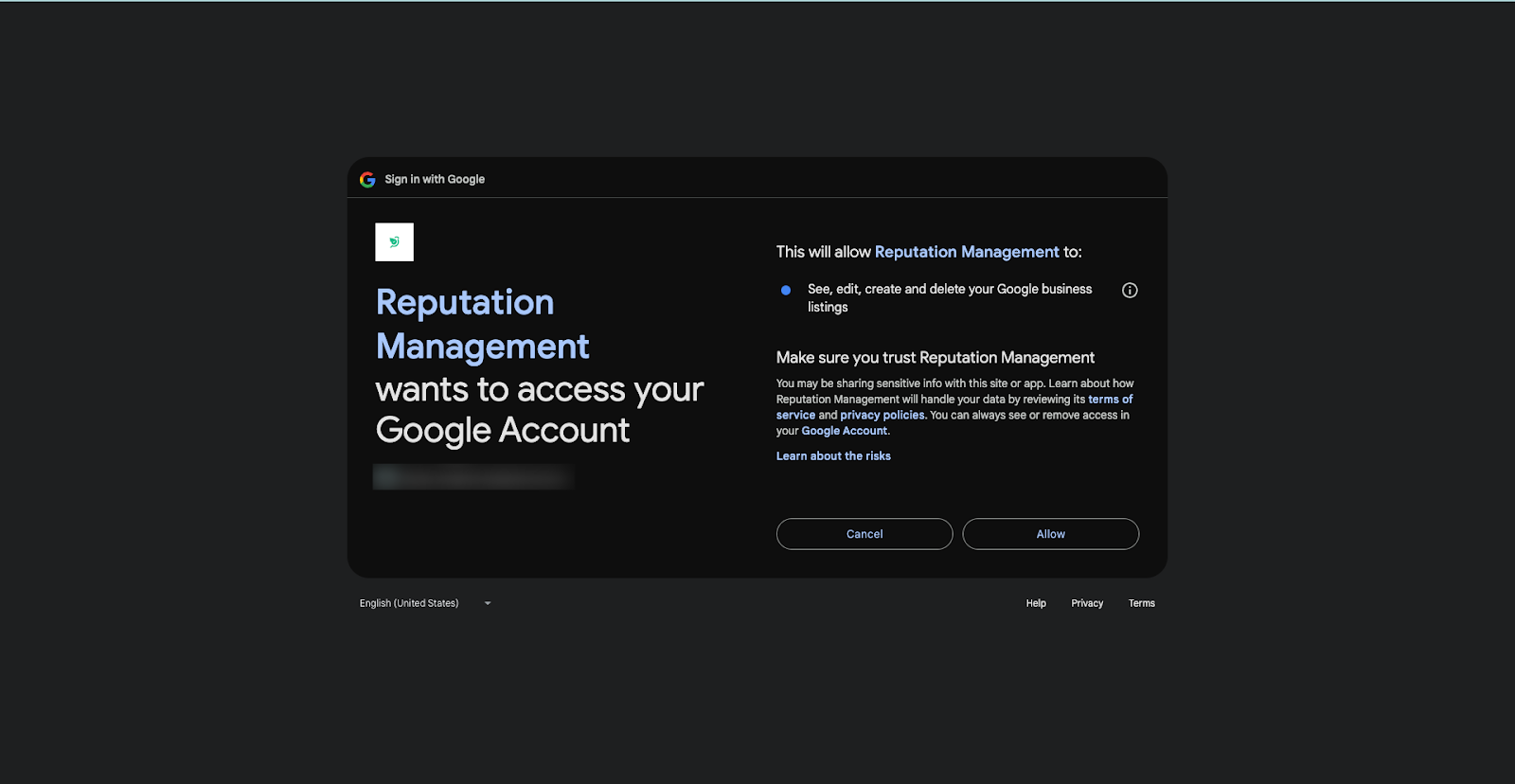Click the Reputation Management app logo

[x=394, y=242]
